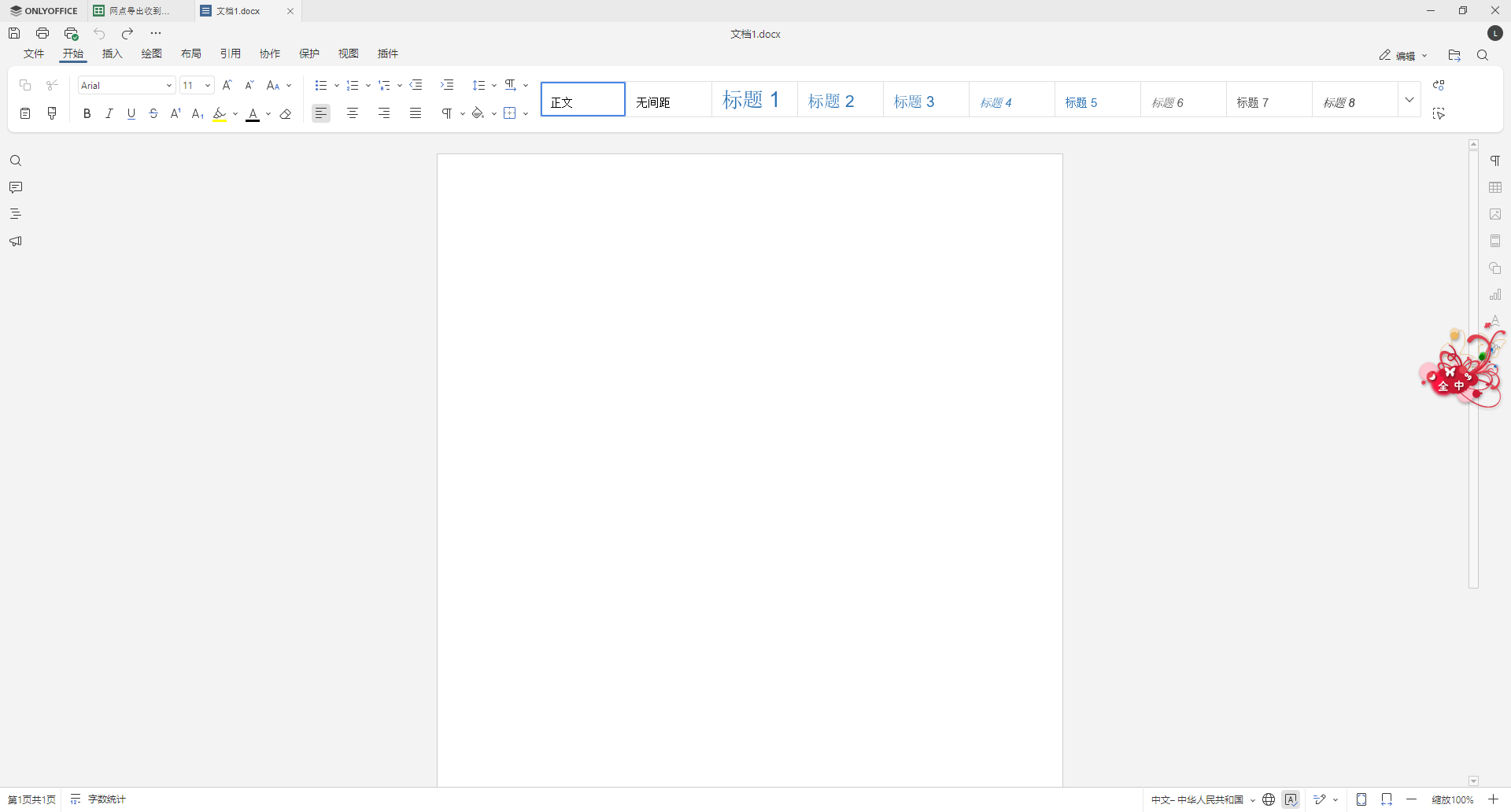Toggle Italic formatting
Viewport: 1511px width, 812px height.
109,114
